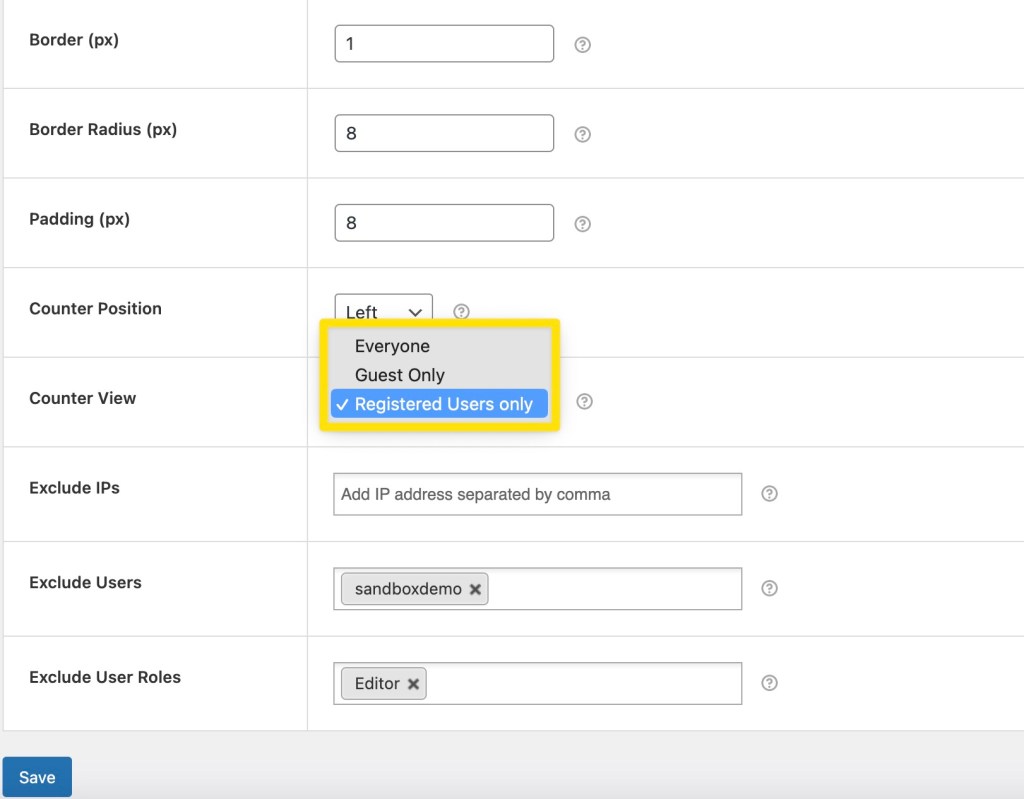The height and width of the screenshot is (799, 1024).
Task: Click the Counter View label
Action: pyautogui.click(x=82, y=398)
